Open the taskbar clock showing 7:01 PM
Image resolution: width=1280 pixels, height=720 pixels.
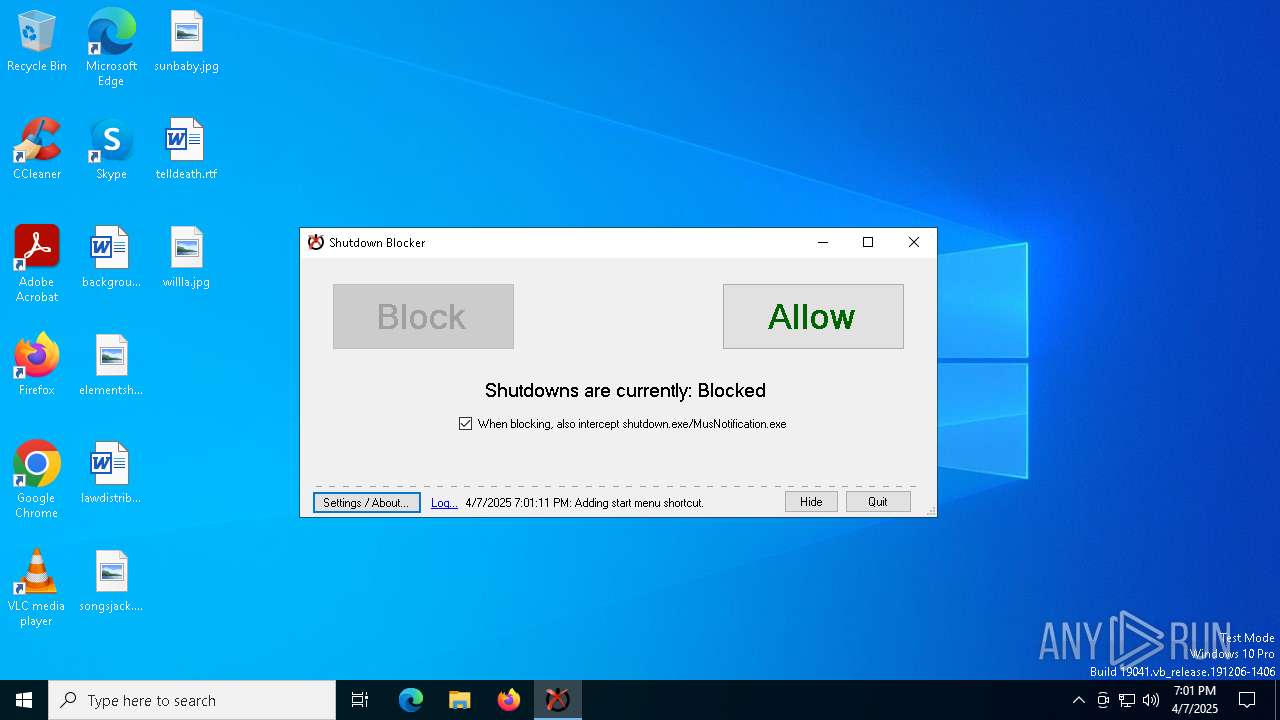coord(1195,700)
